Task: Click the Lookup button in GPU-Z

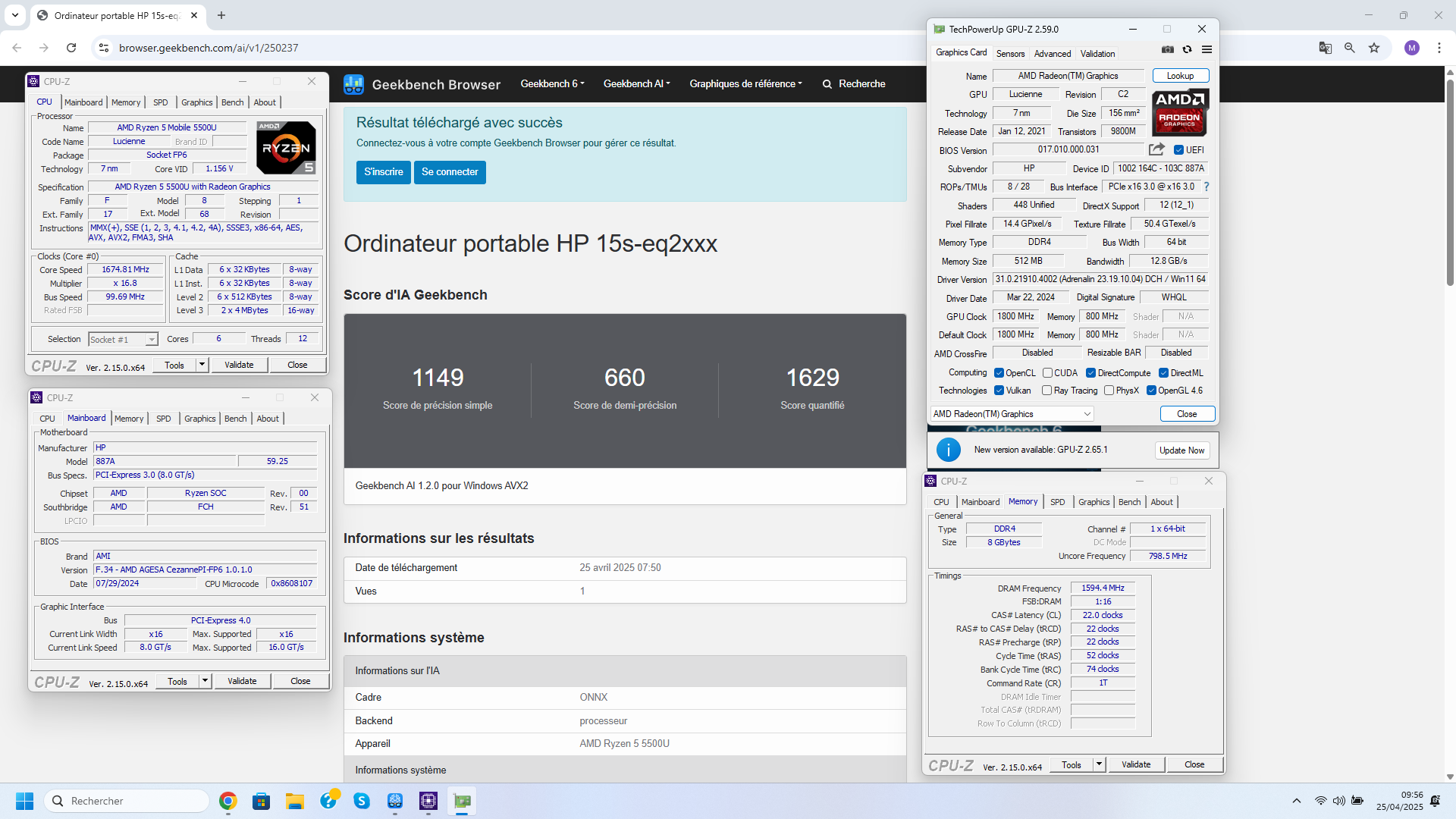Action: pyautogui.click(x=1180, y=76)
